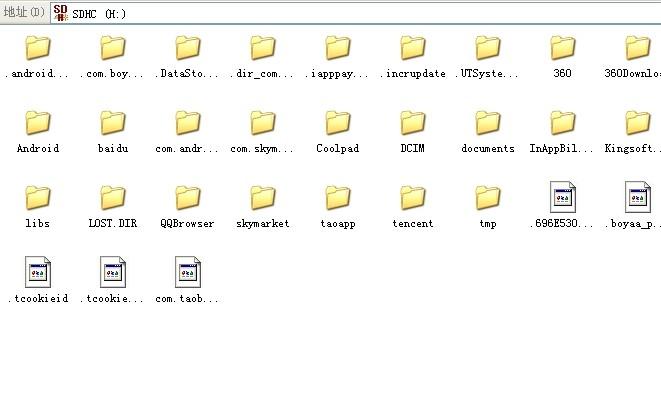This screenshot has height=411, width=661.
Task: Select the documents folder icon
Action: coord(488,123)
